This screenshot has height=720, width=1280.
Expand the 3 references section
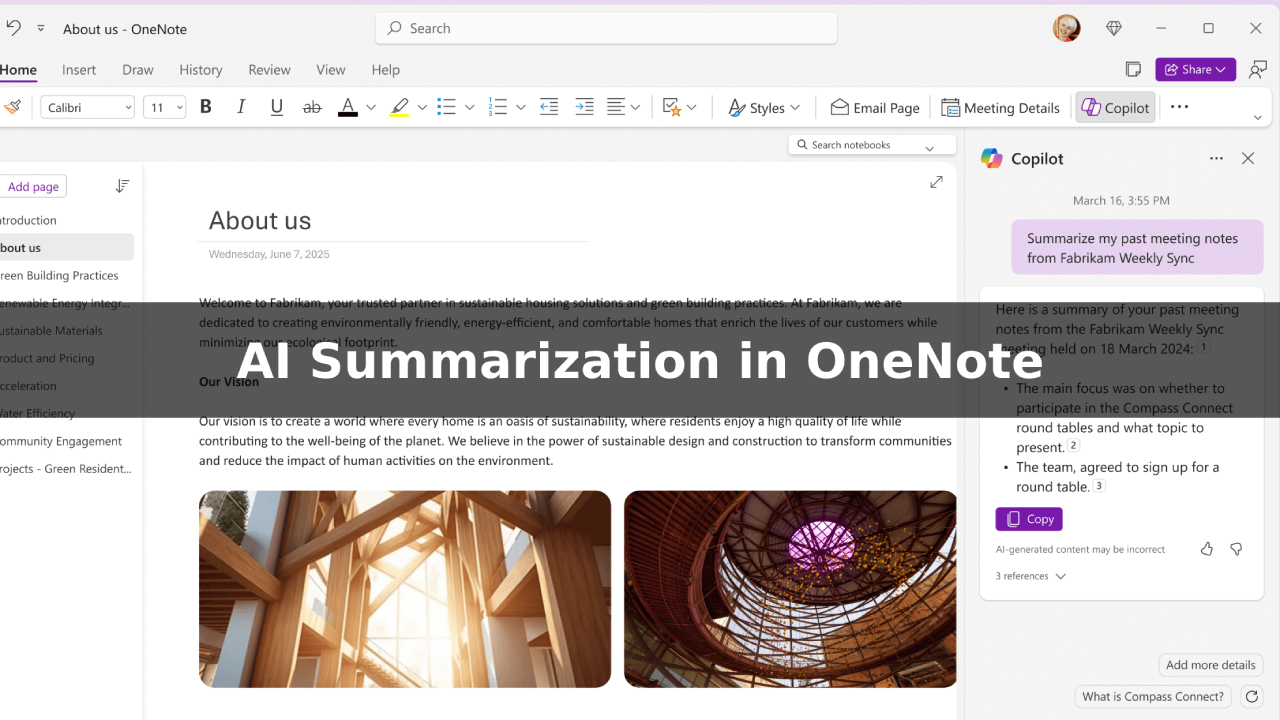(x=1031, y=576)
